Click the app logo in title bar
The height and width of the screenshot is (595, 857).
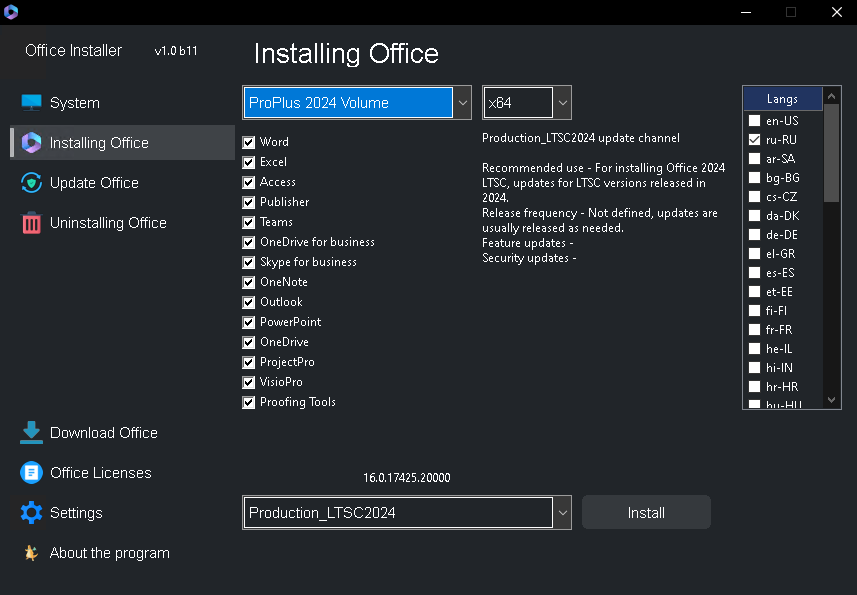coord(11,11)
